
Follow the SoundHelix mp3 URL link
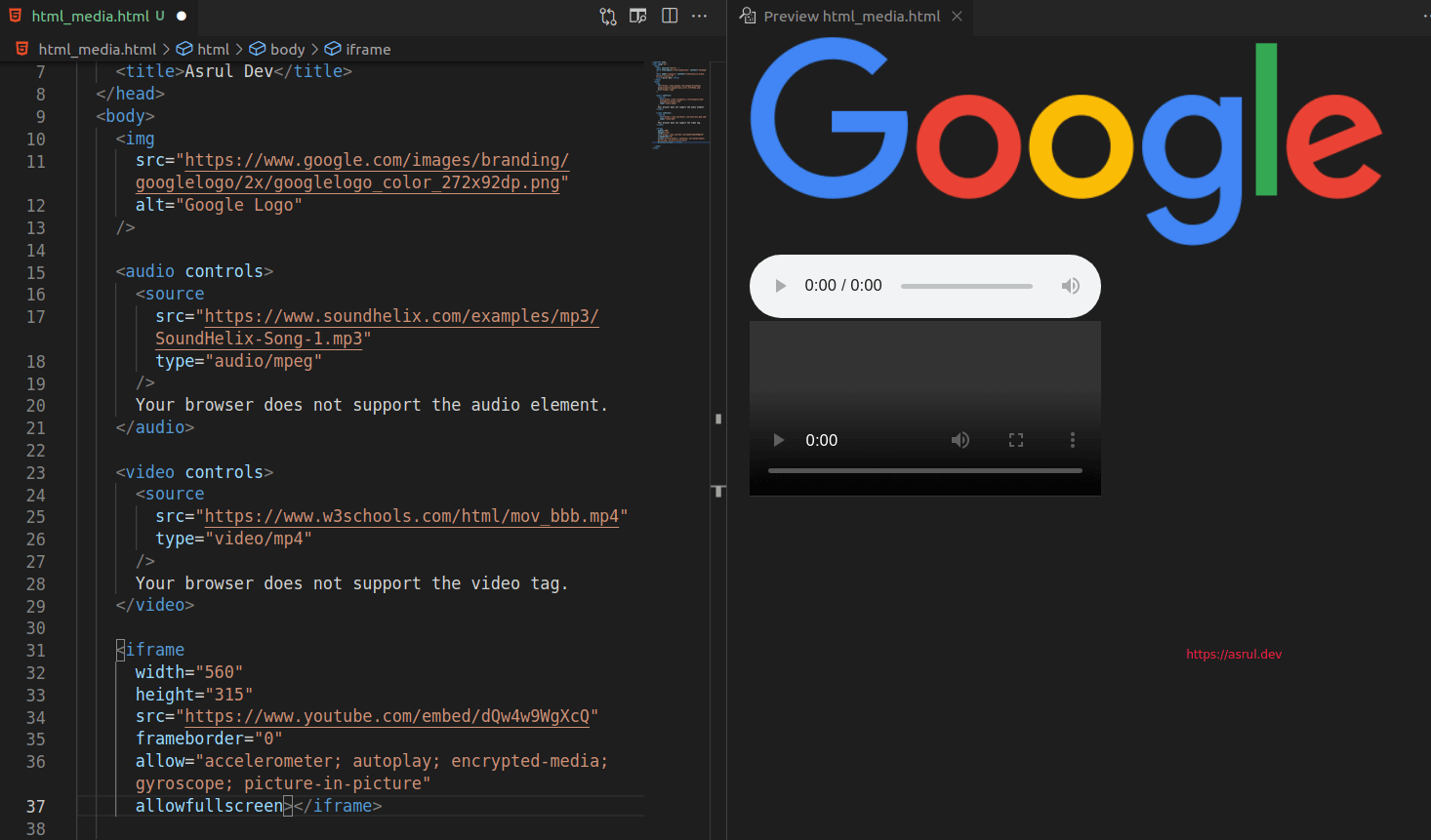point(377,327)
